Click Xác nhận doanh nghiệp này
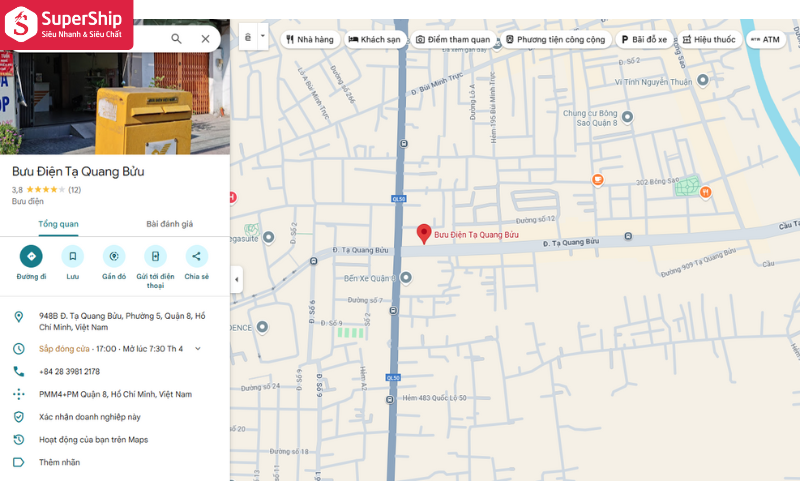The height and width of the screenshot is (500, 800). coord(90,417)
